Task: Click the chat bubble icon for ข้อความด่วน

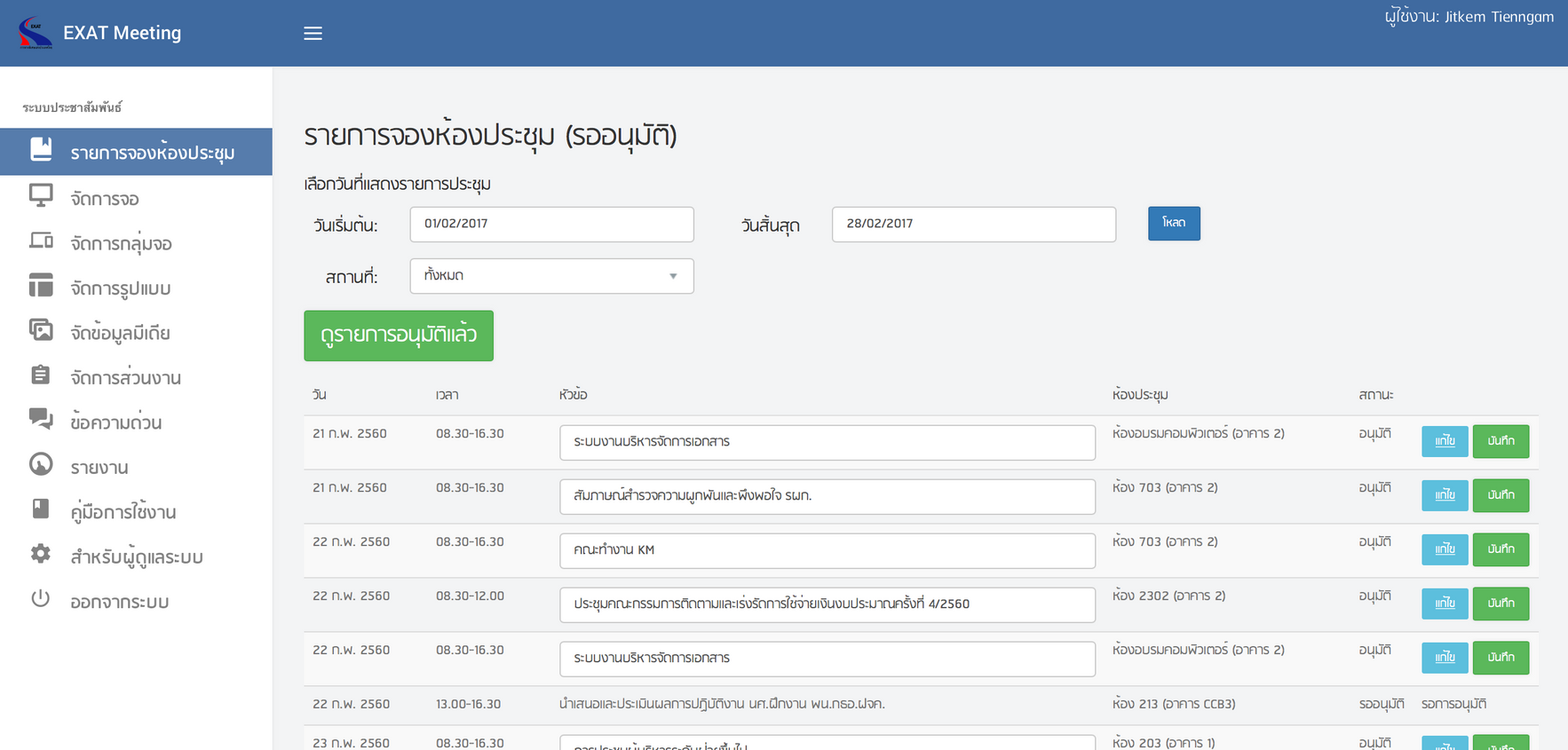Action: click(41, 420)
